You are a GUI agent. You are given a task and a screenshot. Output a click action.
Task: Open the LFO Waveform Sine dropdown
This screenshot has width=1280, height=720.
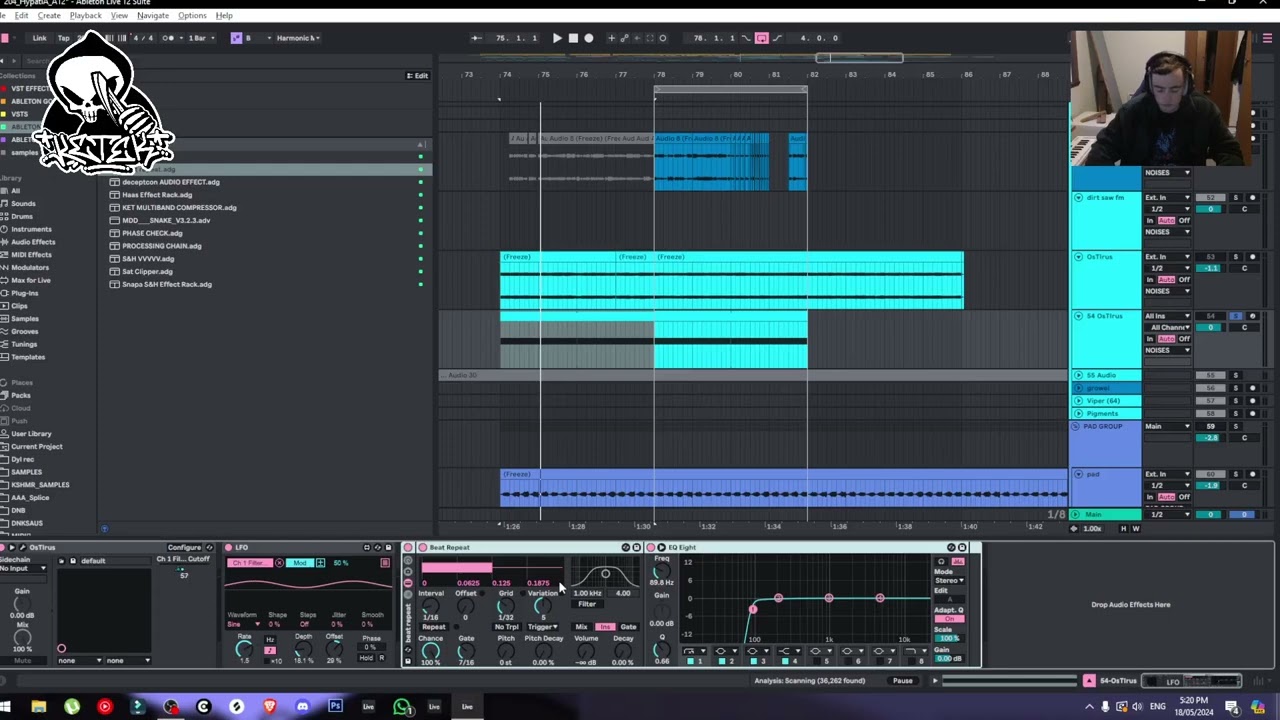(243, 624)
